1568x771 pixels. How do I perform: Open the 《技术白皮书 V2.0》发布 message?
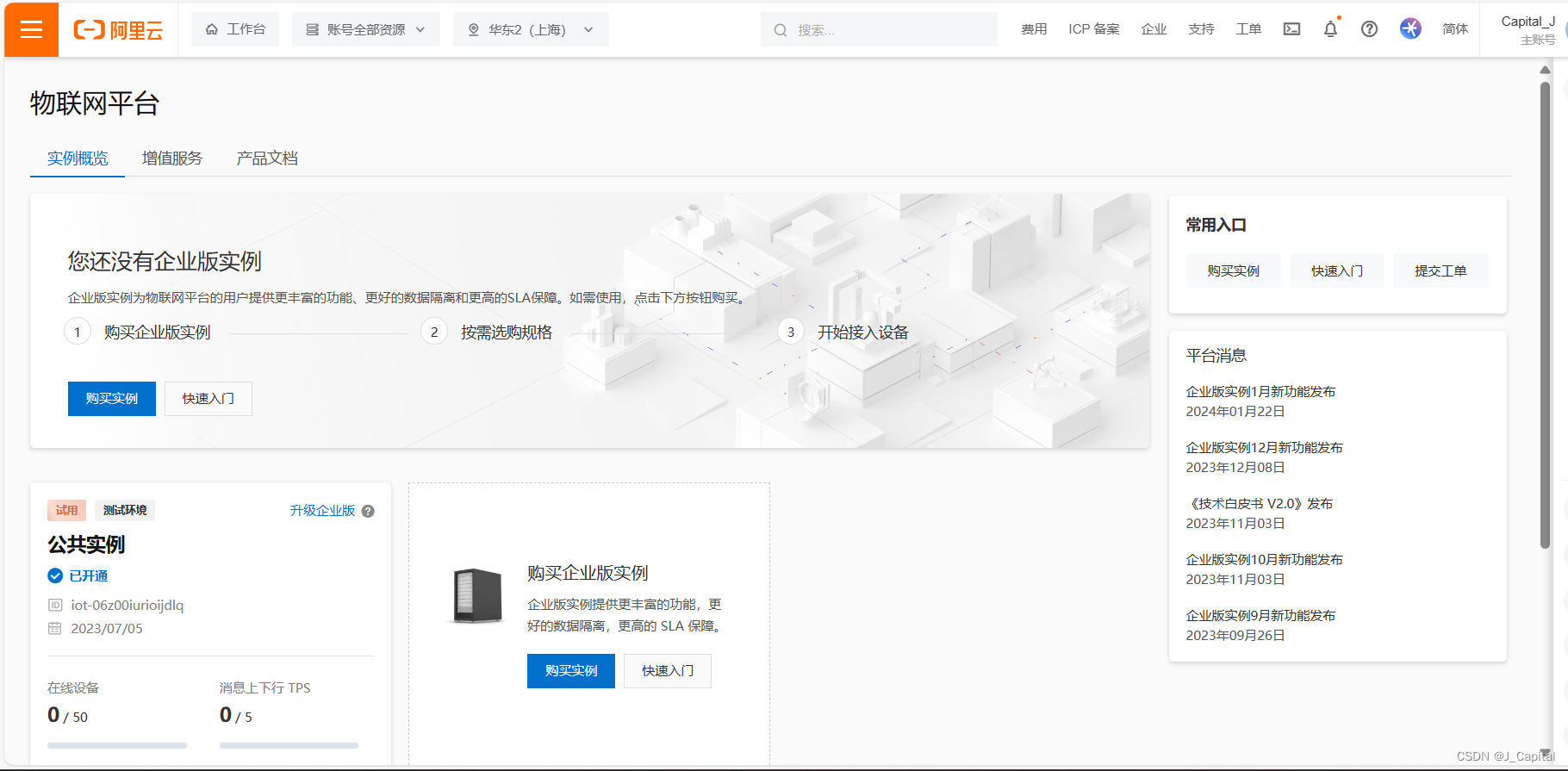coord(1259,504)
